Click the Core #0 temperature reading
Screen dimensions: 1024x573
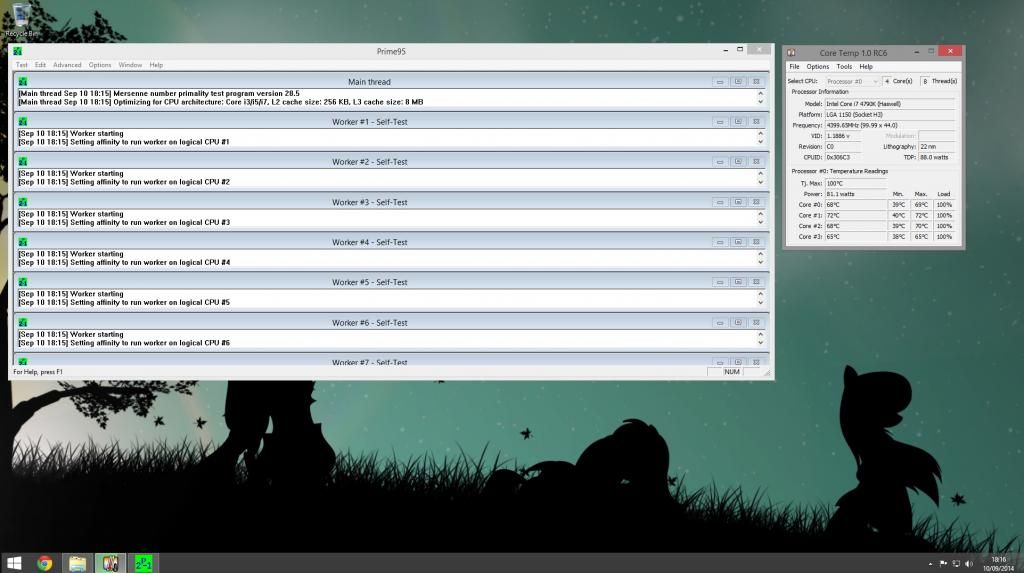[x=856, y=205]
